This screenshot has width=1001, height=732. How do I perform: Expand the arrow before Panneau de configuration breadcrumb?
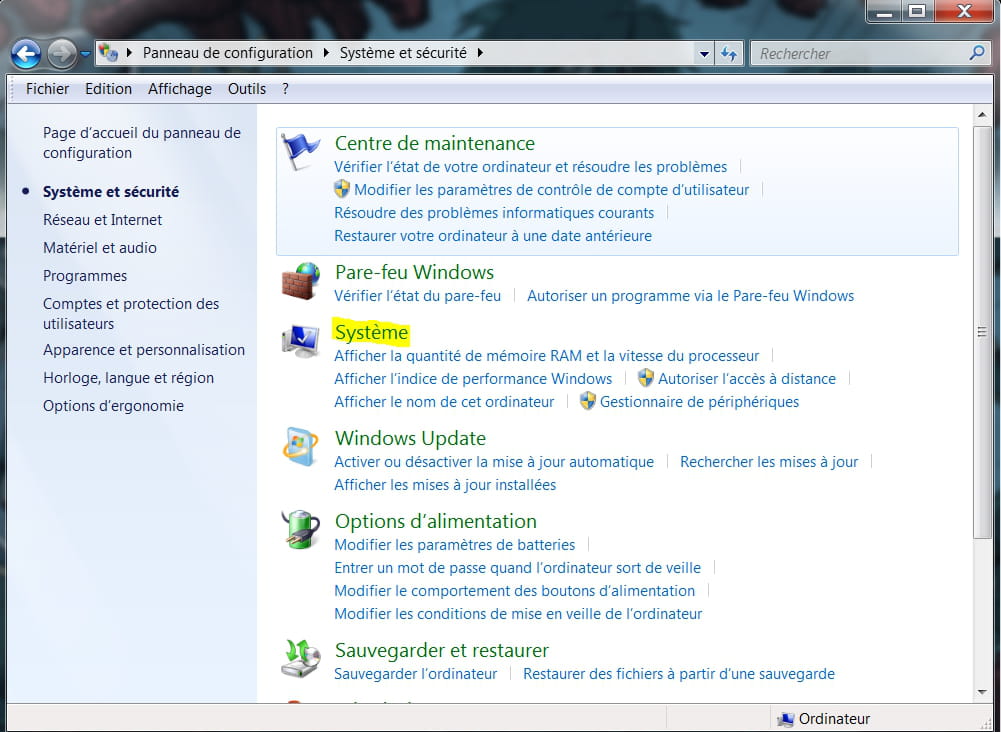130,53
